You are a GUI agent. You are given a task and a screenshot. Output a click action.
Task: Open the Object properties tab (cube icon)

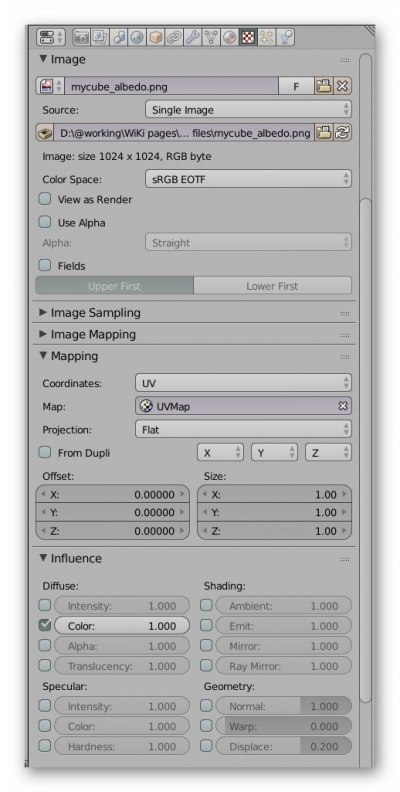[156, 37]
